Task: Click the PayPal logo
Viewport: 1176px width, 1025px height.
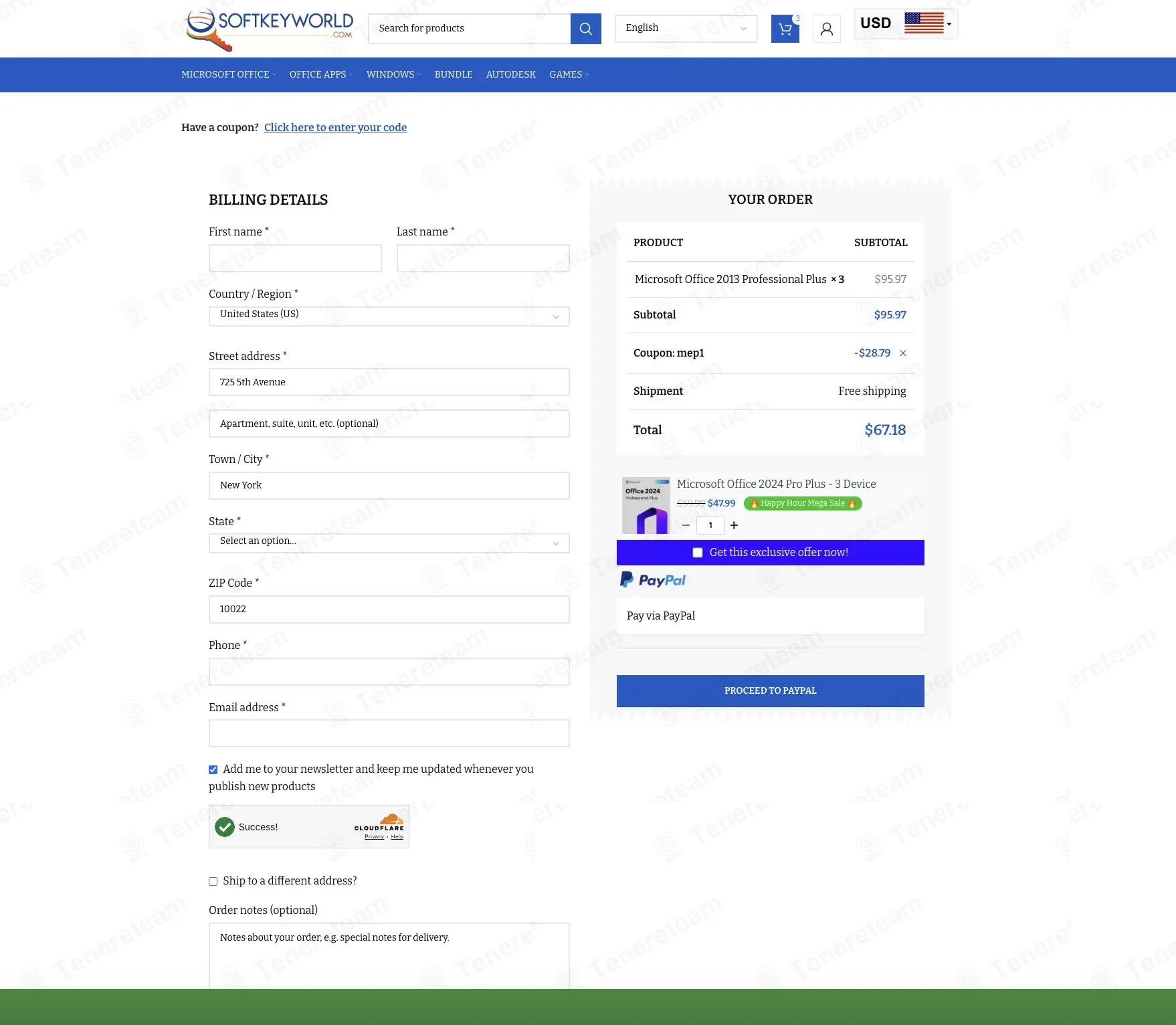Action: (x=652, y=579)
